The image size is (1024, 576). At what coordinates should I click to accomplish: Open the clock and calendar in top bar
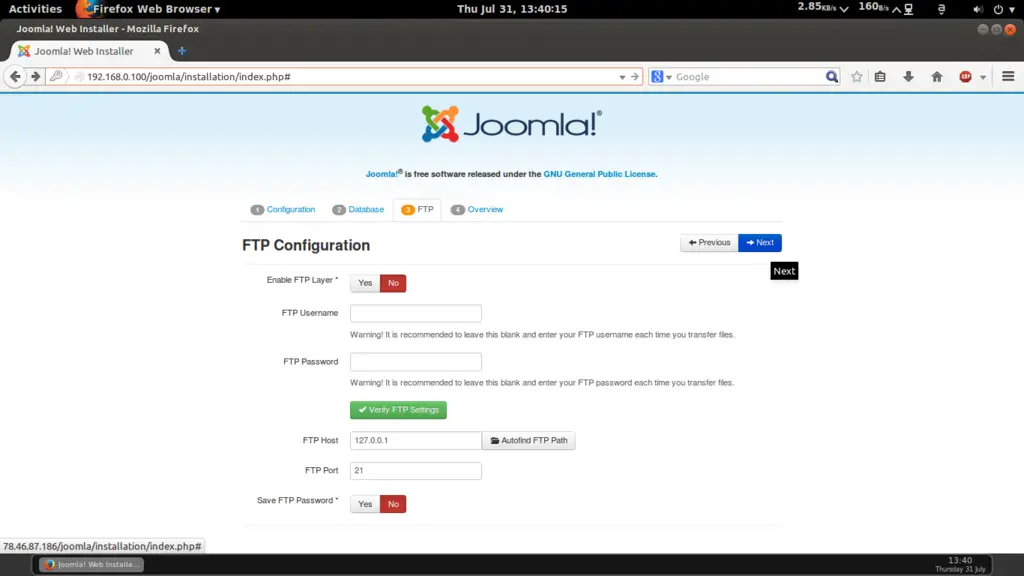click(512, 8)
